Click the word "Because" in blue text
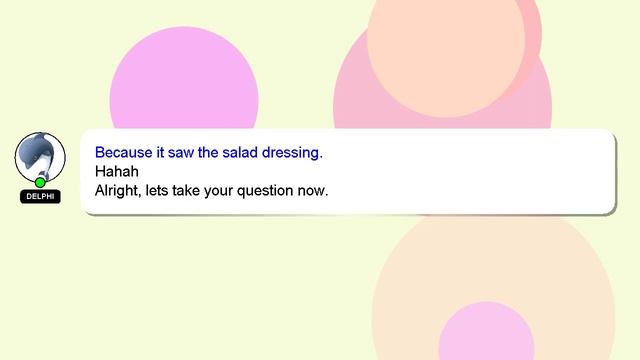 (x=123, y=153)
